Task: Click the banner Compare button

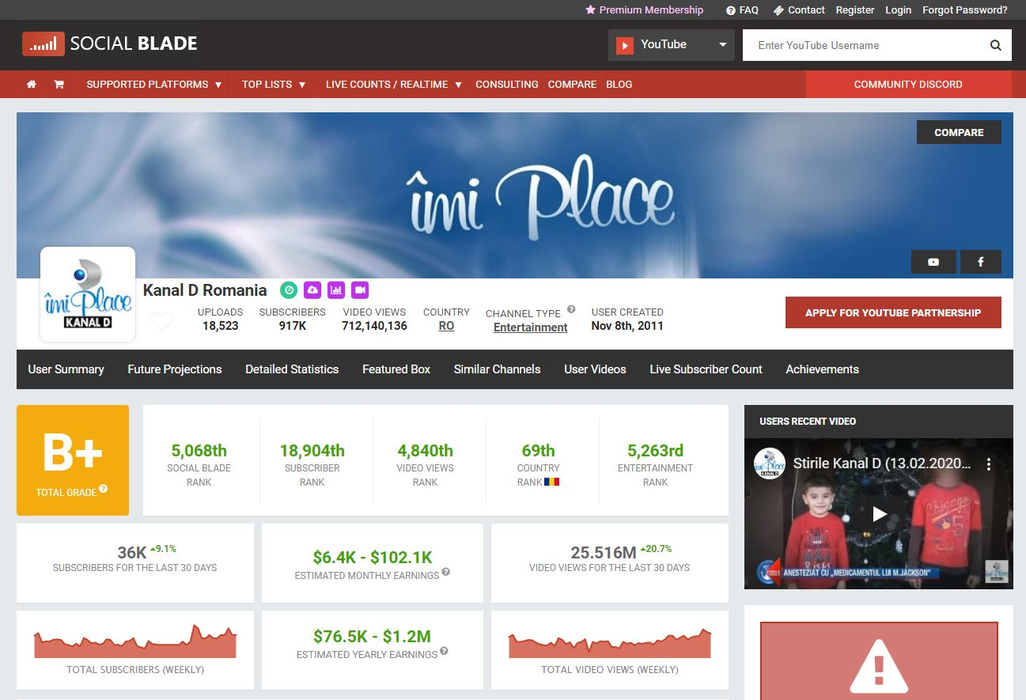Action: pos(959,132)
